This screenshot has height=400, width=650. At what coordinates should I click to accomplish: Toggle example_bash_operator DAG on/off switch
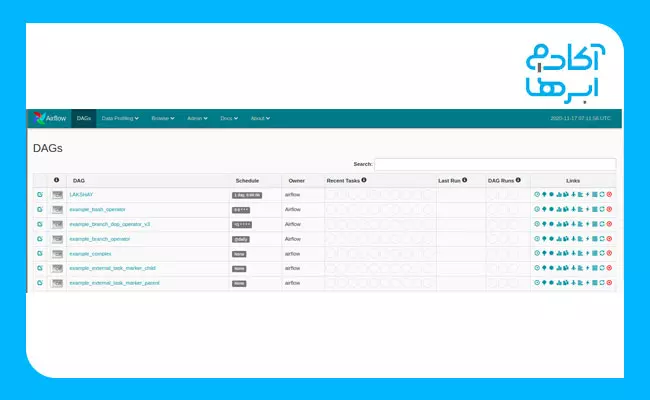pyautogui.click(x=58, y=209)
